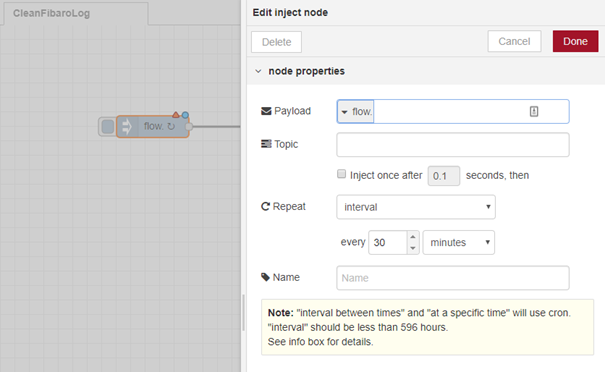605x372 pixels.
Task: Switch to the CleanFibaroLog tab
Action: coord(76,14)
